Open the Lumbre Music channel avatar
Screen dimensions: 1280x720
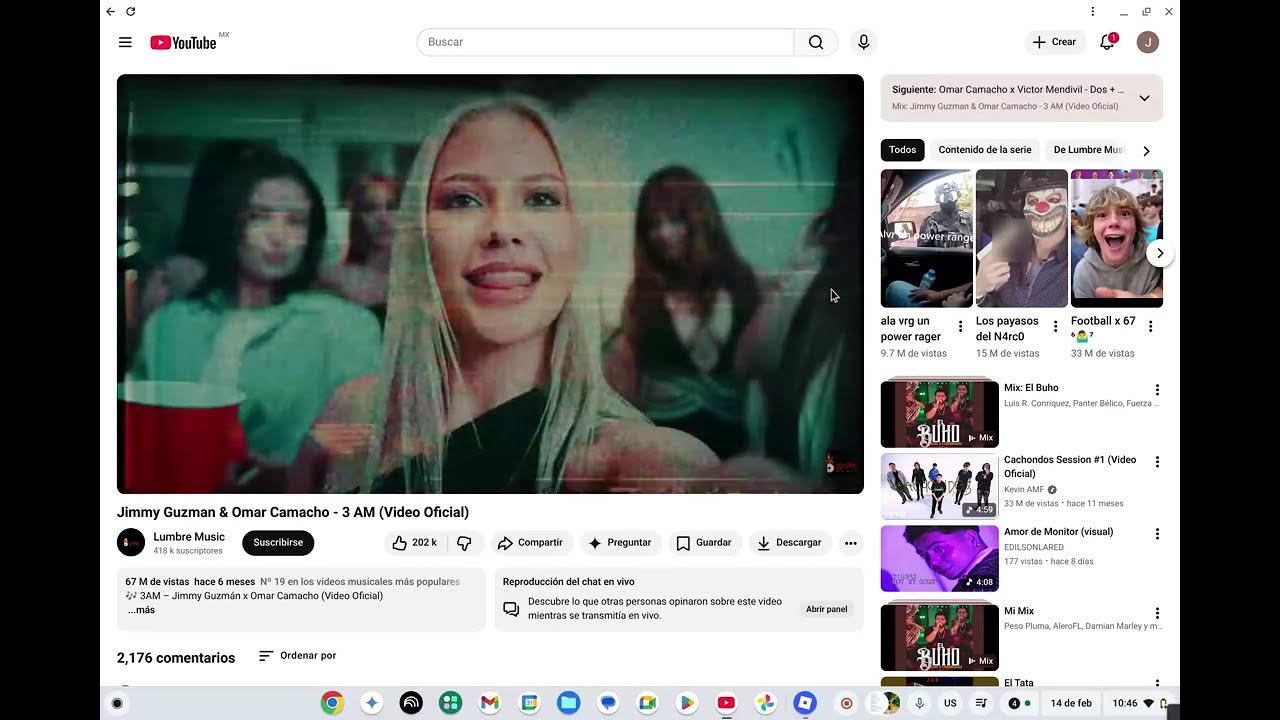point(131,543)
